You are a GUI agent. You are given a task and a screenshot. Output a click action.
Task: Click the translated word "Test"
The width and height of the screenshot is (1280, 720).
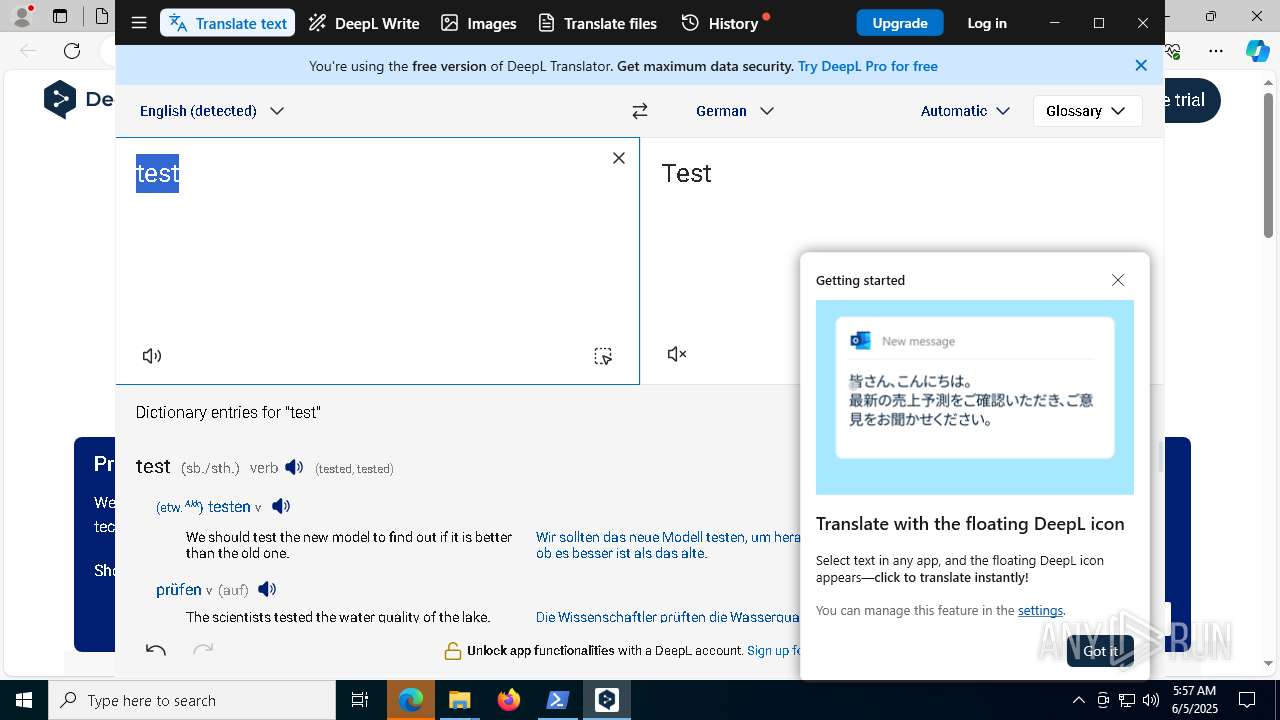point(687,173)
